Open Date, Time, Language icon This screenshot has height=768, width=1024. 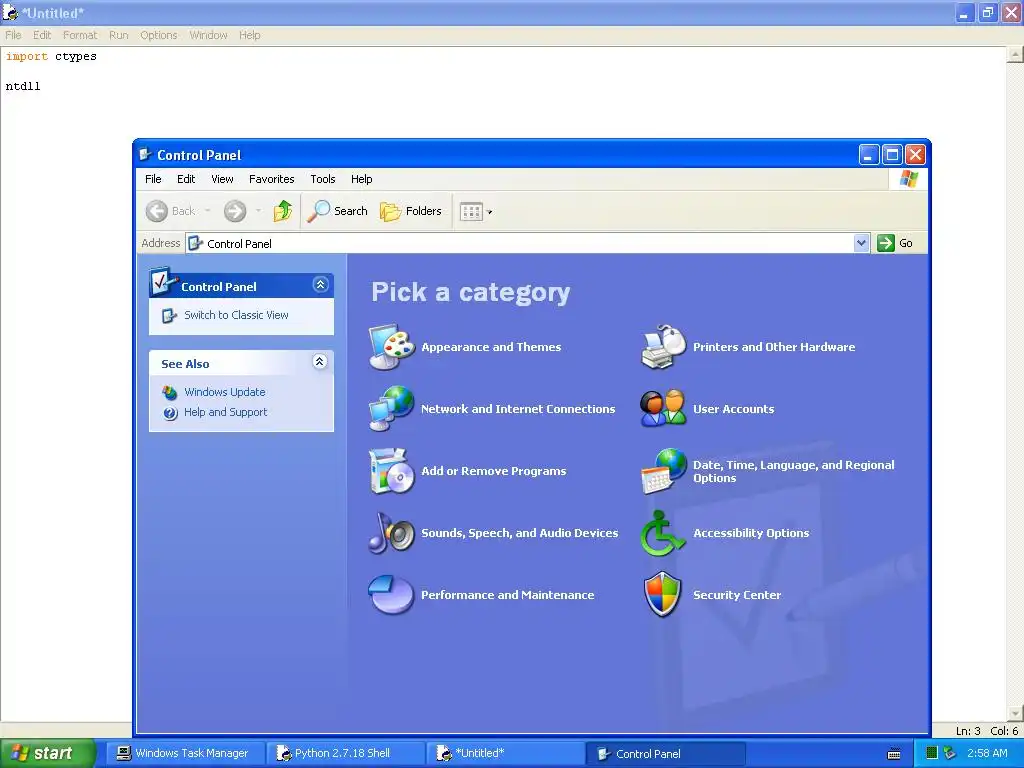pyautogui.click(x=663, y=471)
